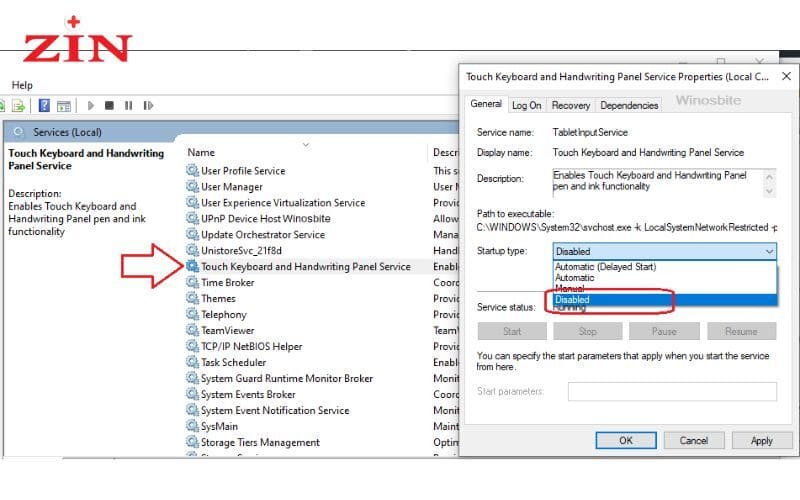The height and width of the screenshot is (500, 800).
Task: Click the gear icon beside Telephony
Action: (x=192, y=314)
